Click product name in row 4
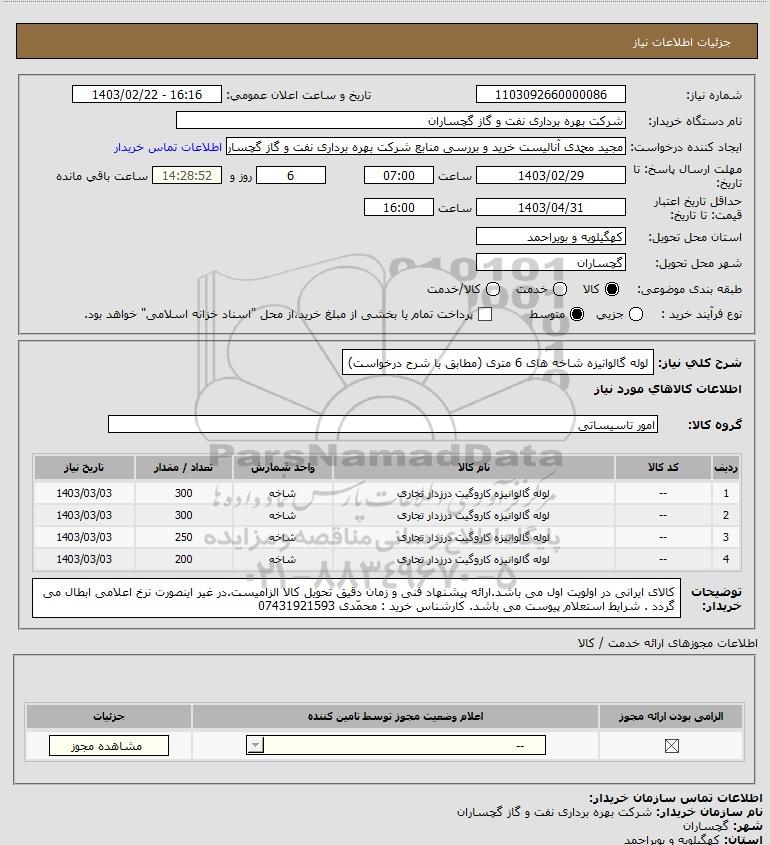The height and width of the screenshot is (845, 770). (473, 559)
